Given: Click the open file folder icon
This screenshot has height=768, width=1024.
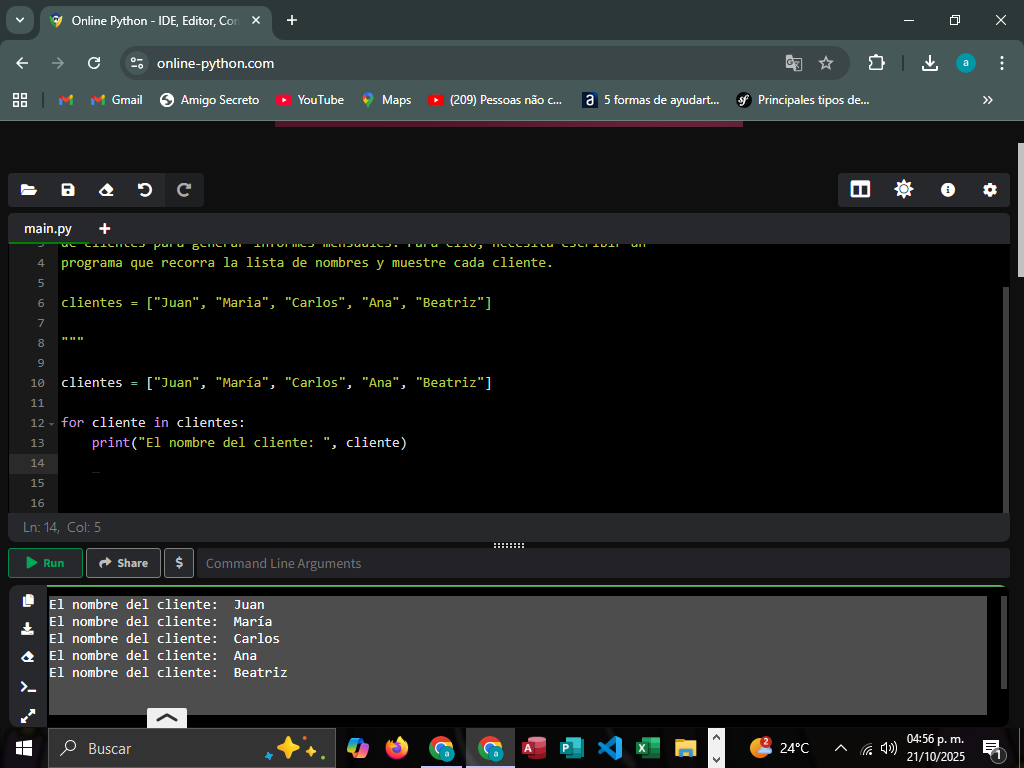Looking at the screenshot, I should pyautogui.click(x=28, y=190).
